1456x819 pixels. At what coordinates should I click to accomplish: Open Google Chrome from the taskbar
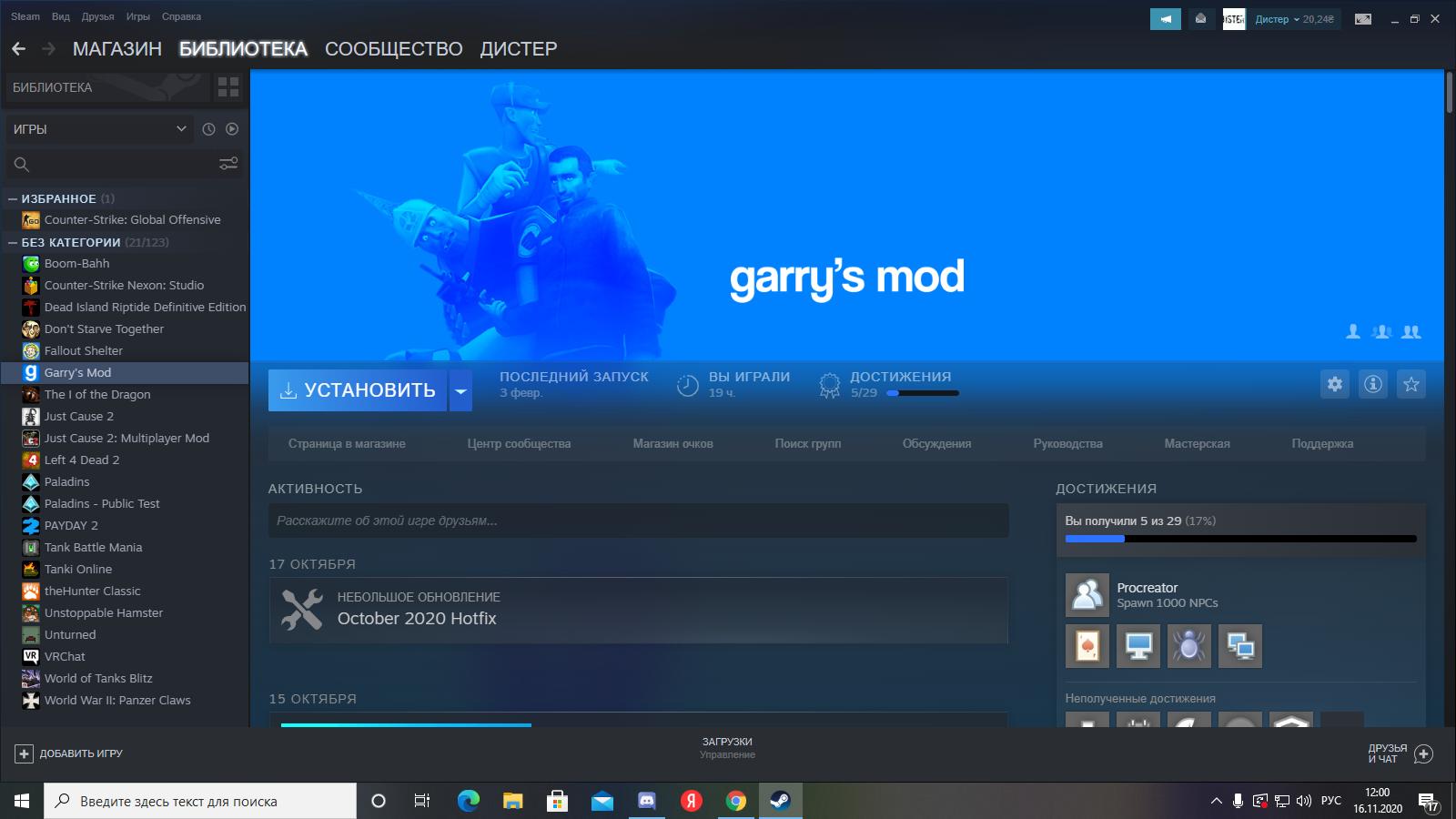(x=736, y=801)
